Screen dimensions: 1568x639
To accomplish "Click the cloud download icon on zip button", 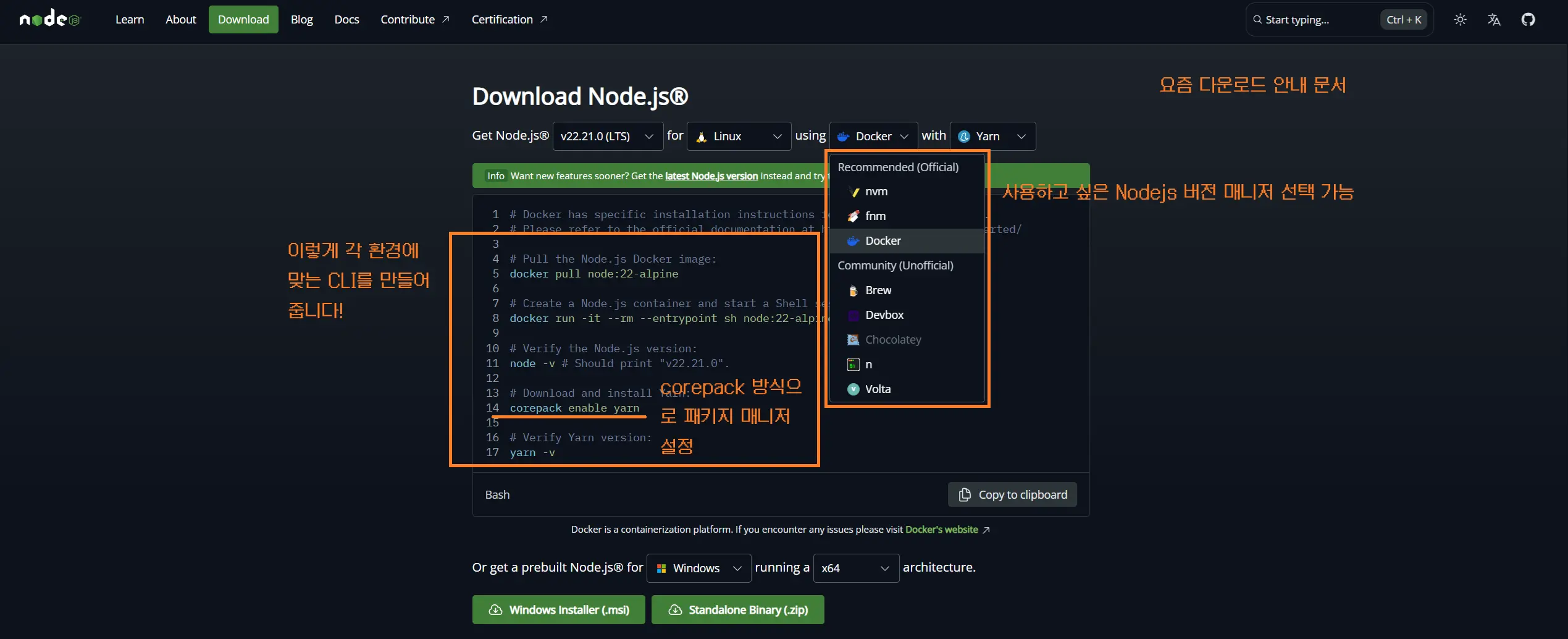I will tap(675, 610).
